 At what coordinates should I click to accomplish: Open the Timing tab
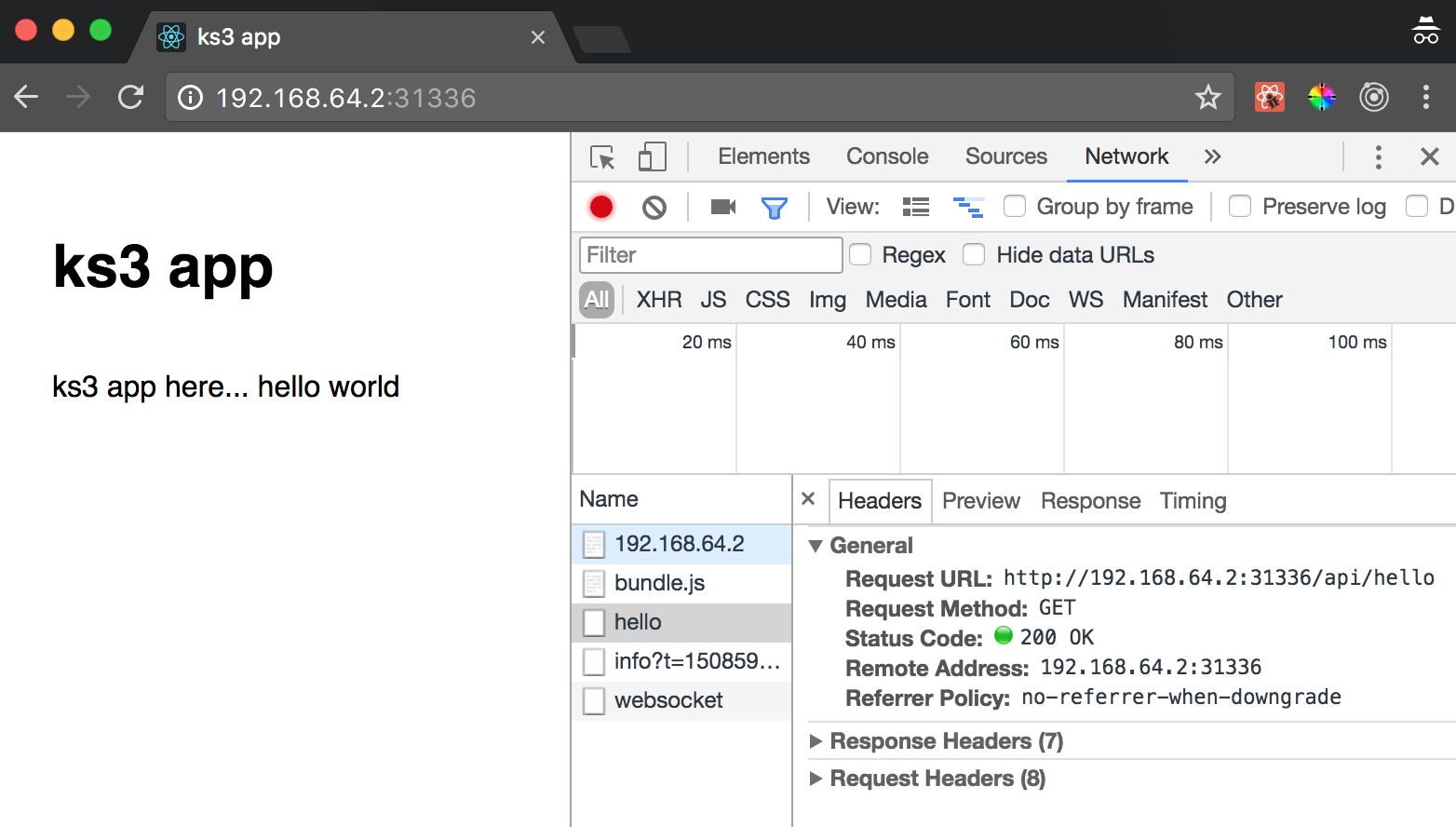click(x=1193, y=501)
